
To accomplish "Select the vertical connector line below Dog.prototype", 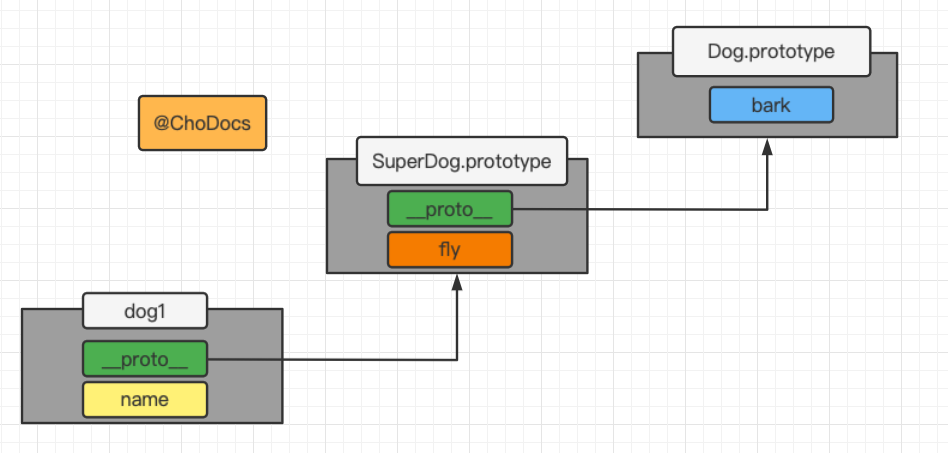I will click(x=768, y=180).
